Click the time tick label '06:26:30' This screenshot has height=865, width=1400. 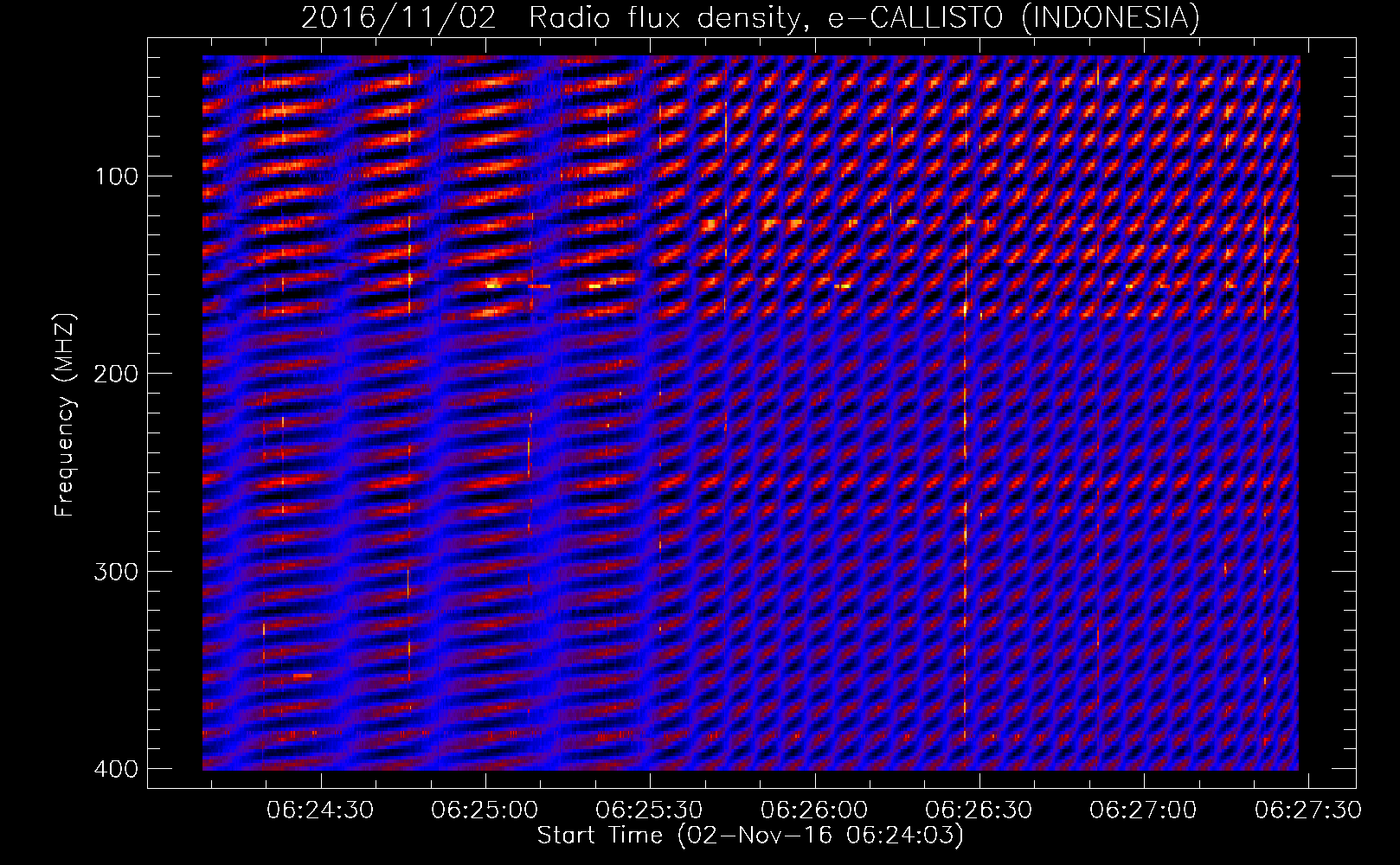click(x=979, y=811)
